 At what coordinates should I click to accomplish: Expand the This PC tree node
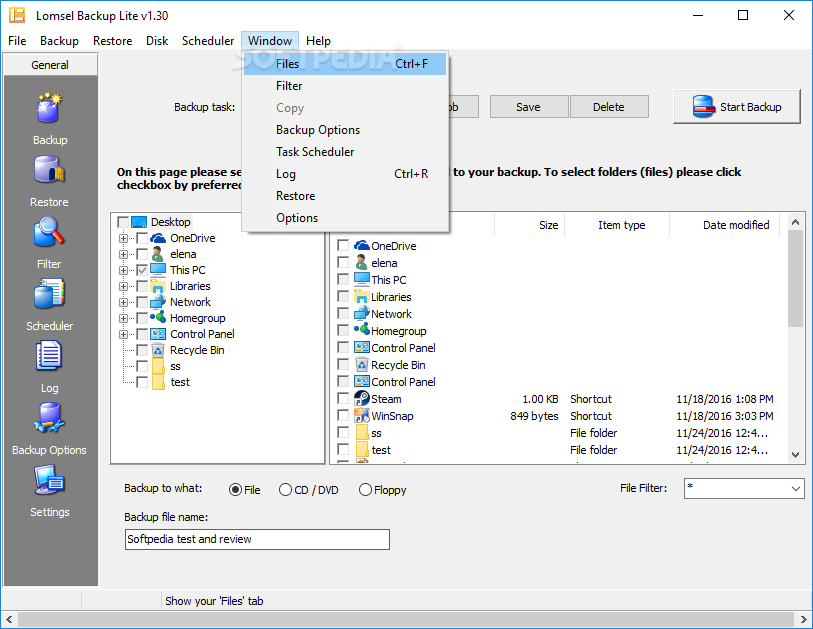click(123, 270)
